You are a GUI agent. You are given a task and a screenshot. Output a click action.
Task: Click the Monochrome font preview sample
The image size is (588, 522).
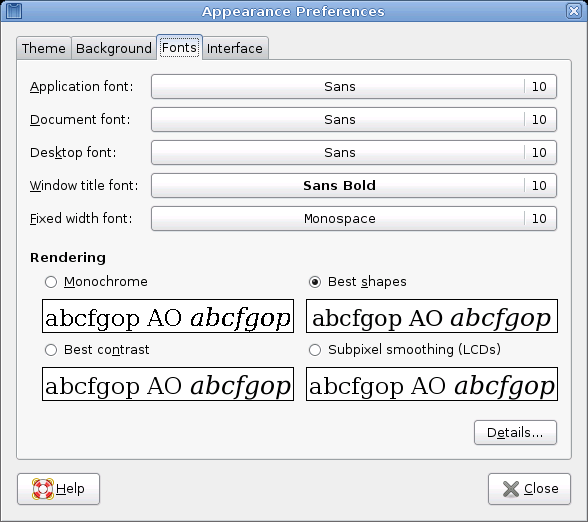(168, 316)
